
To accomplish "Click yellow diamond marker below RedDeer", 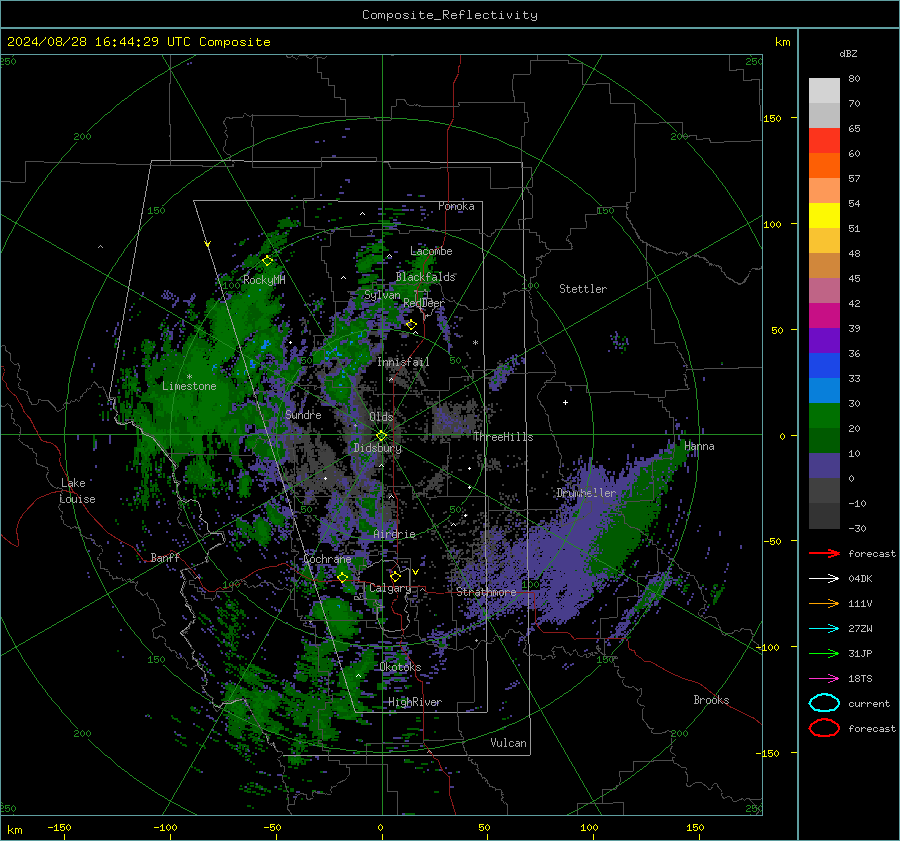I will pos(411,325).
